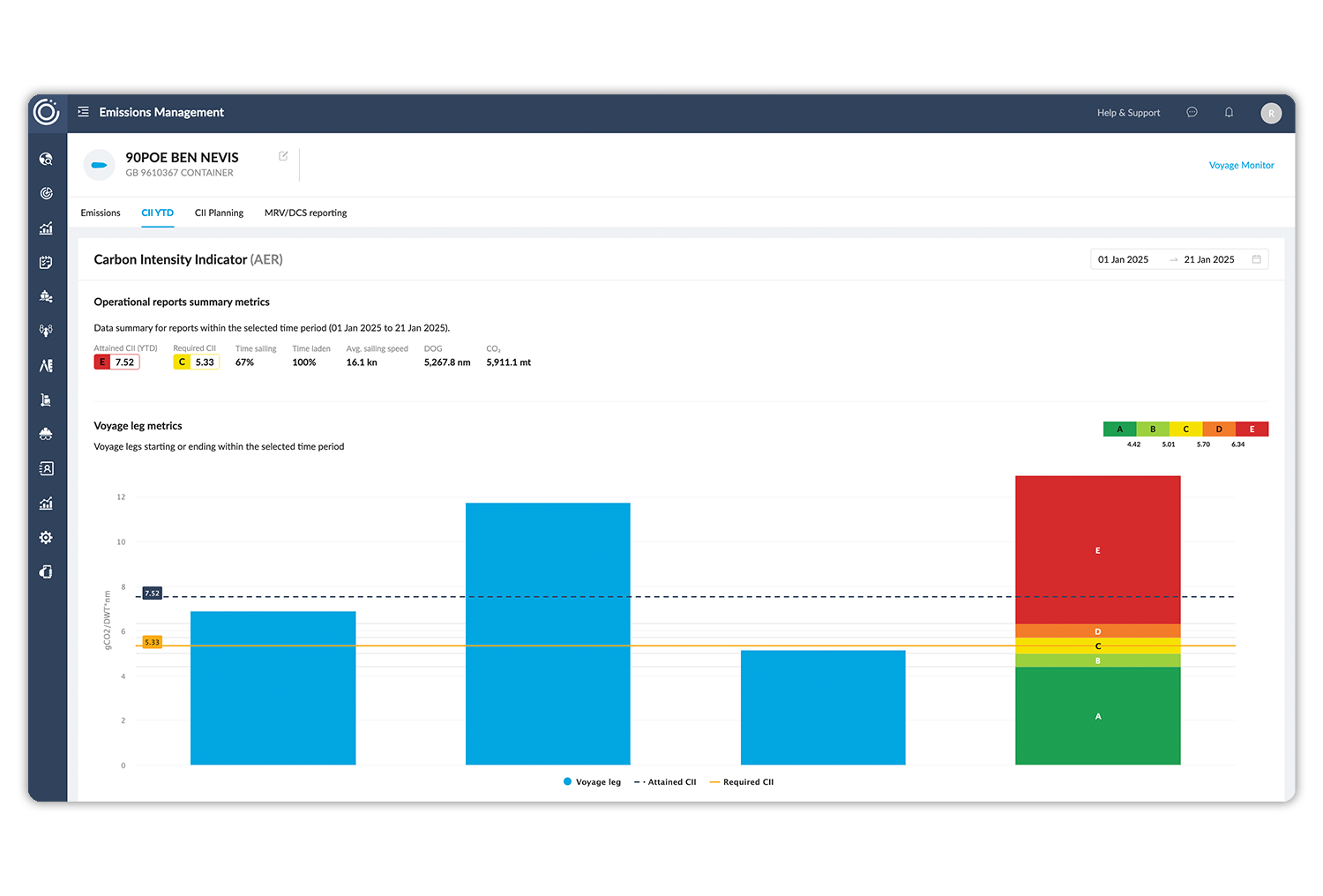Open the settings gear in the sidebar
1323x896 pixels.
[46, 537]
